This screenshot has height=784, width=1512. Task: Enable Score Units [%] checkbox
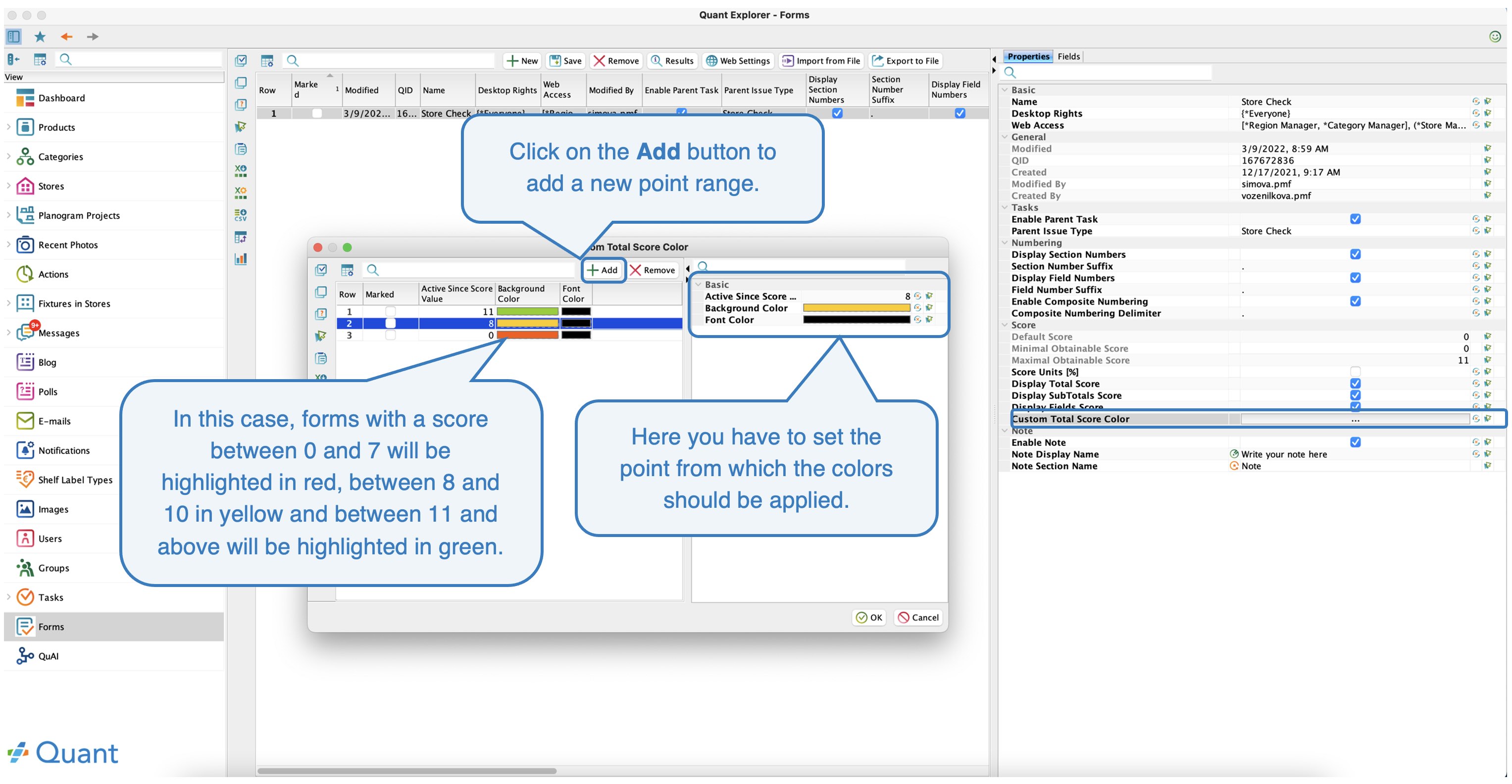click(x=1355, y=372)
